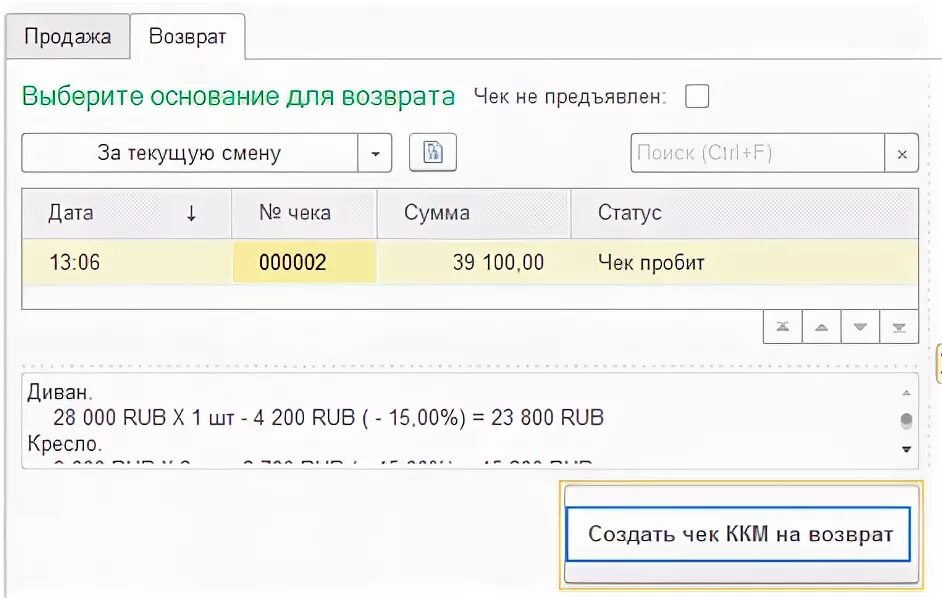Click the details scrollbar thumb
Image resolution: width=942 pixels, height=598 pixels.
click(x=907, y=420)
